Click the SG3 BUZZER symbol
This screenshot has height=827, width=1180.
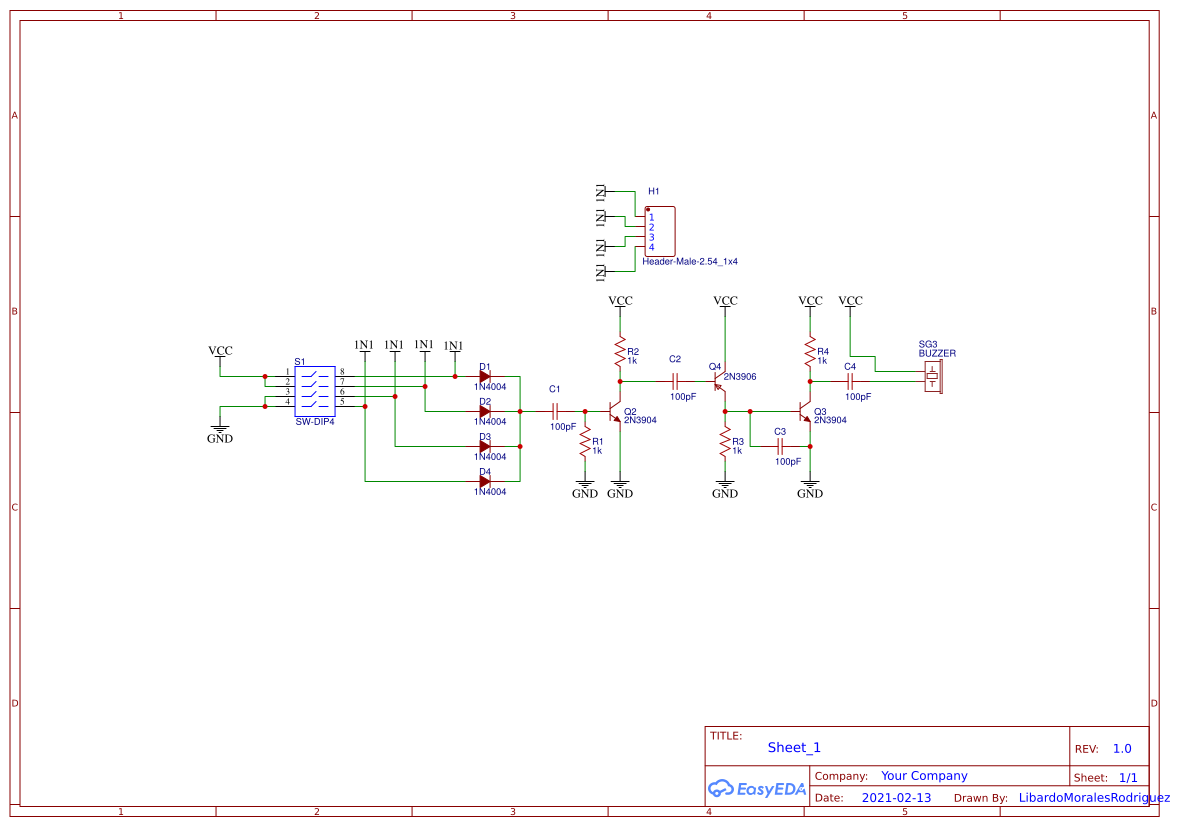pos(933,378)
